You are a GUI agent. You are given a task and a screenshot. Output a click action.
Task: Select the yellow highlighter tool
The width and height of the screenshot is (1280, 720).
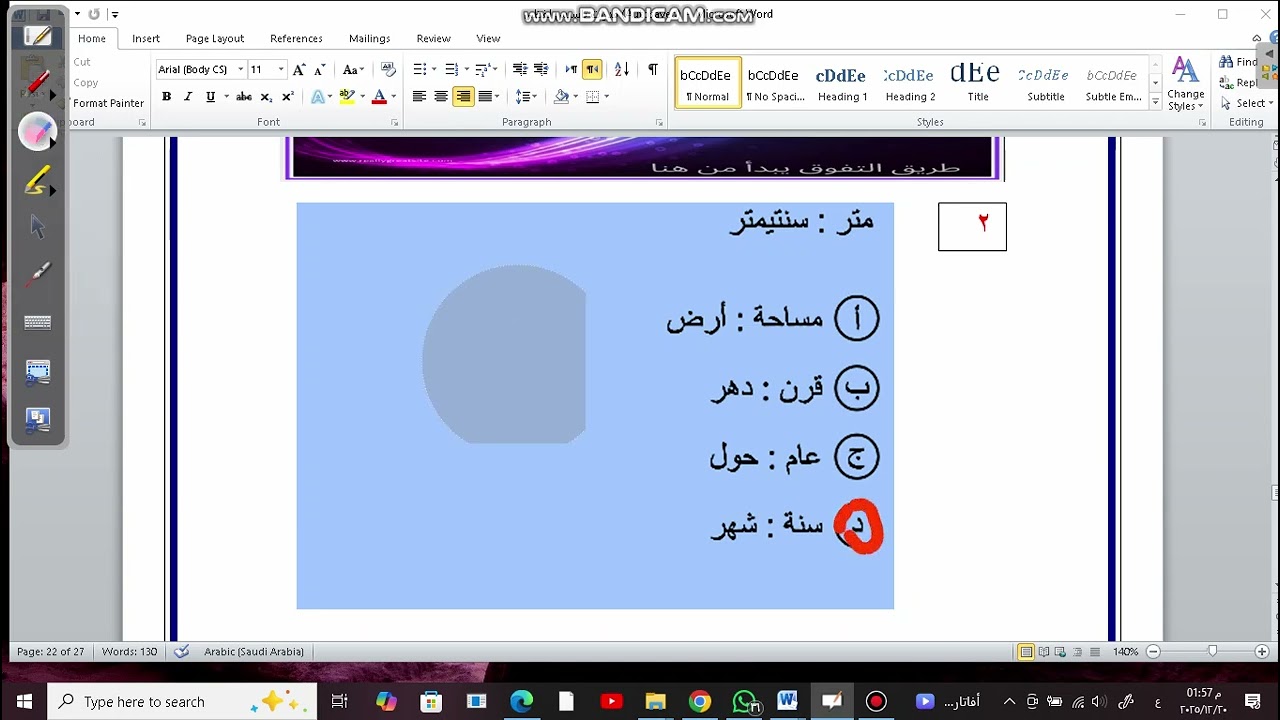(38, 181)
